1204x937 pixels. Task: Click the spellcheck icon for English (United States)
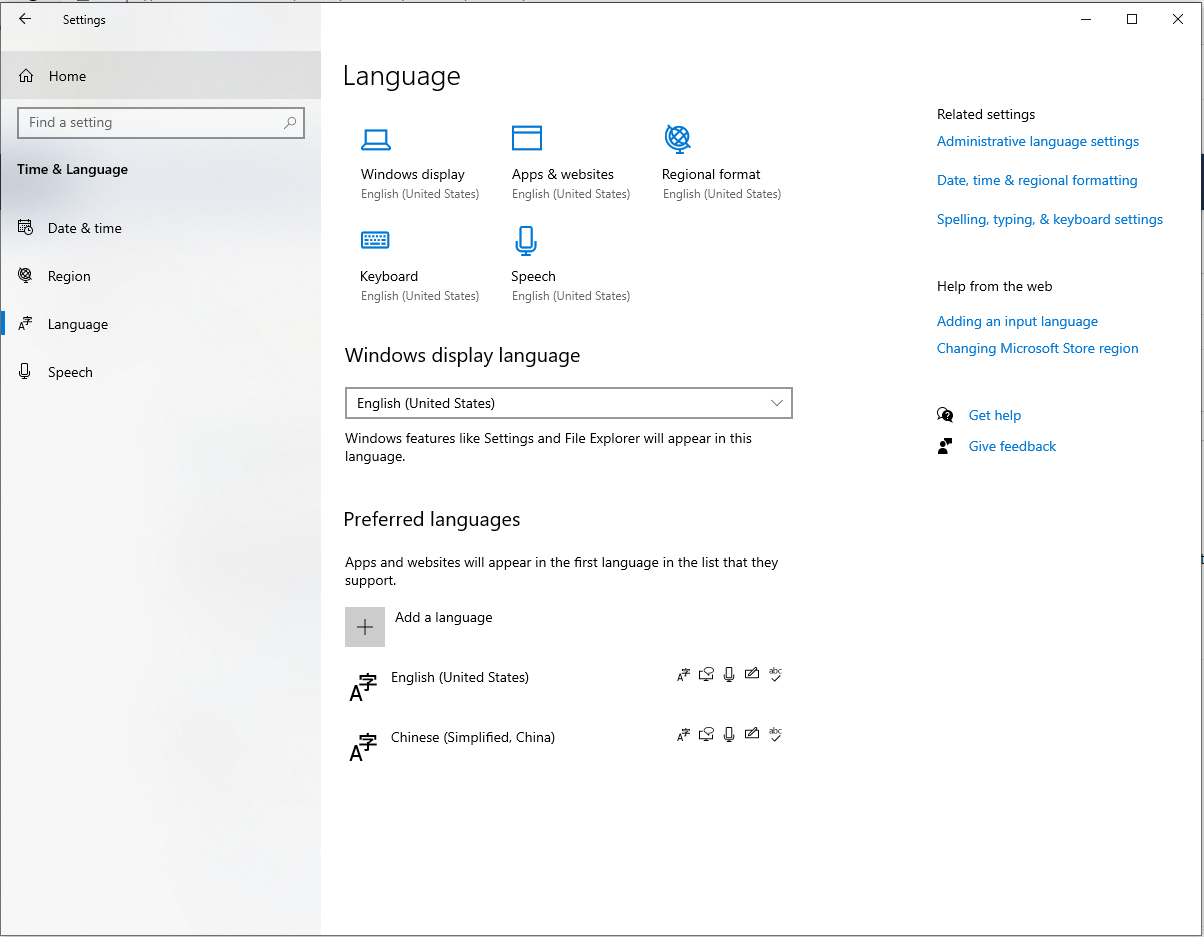point(775,674)
